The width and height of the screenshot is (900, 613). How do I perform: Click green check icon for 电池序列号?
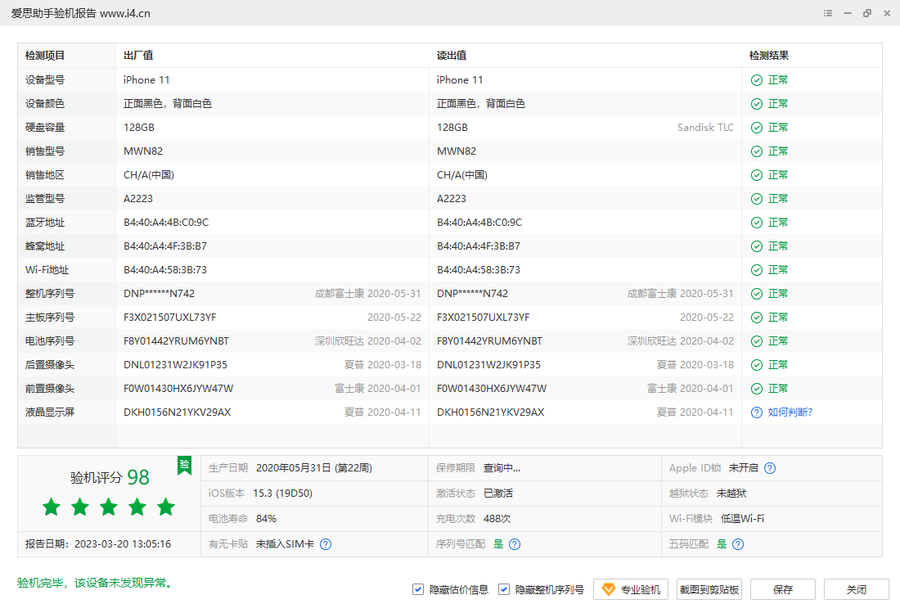click(x=757, y=342)
